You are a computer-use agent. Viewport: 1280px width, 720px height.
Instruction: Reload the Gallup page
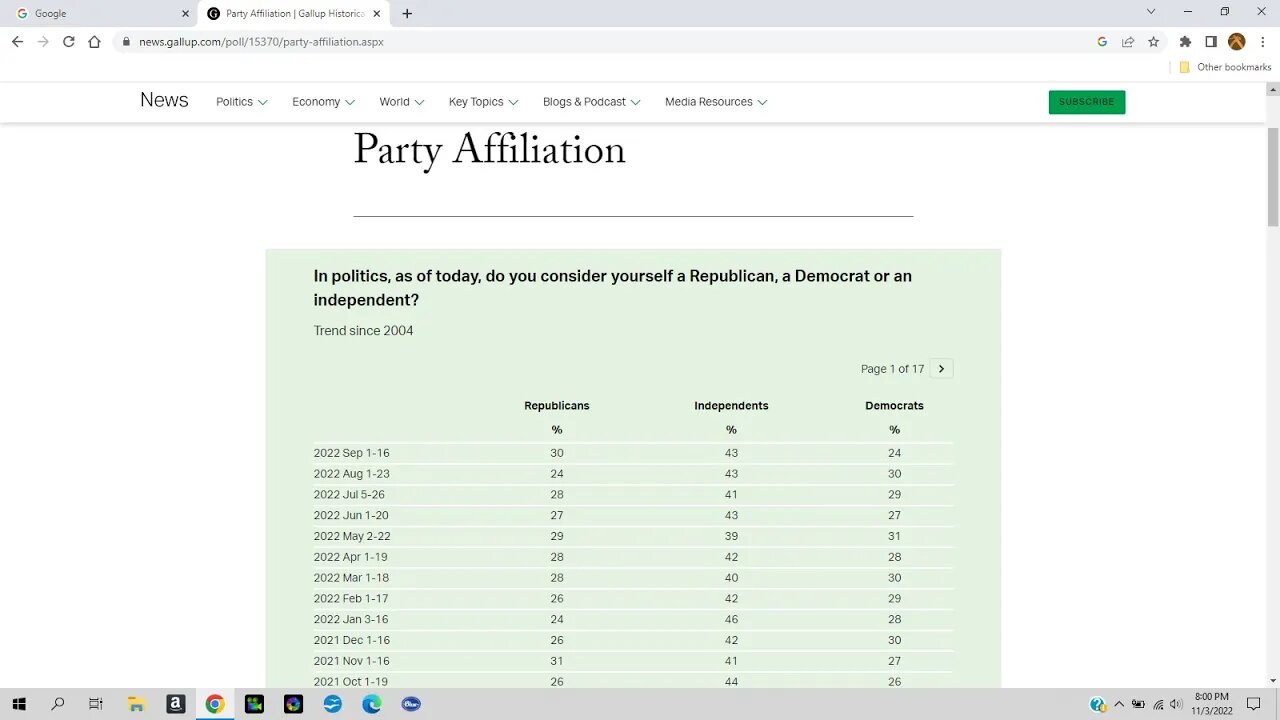pyautogui.click(x=69, y=42)
